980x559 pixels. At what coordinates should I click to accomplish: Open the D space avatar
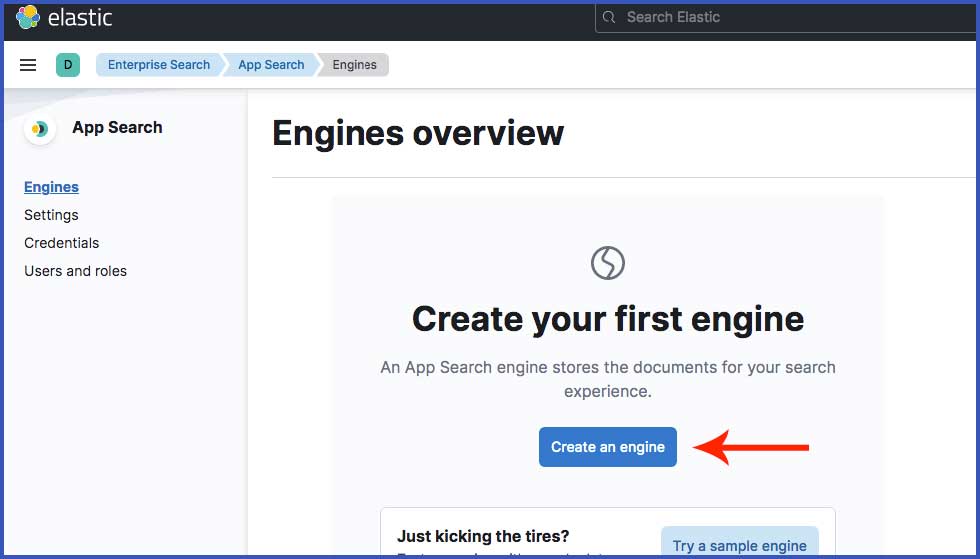click(x=68, y=65)
